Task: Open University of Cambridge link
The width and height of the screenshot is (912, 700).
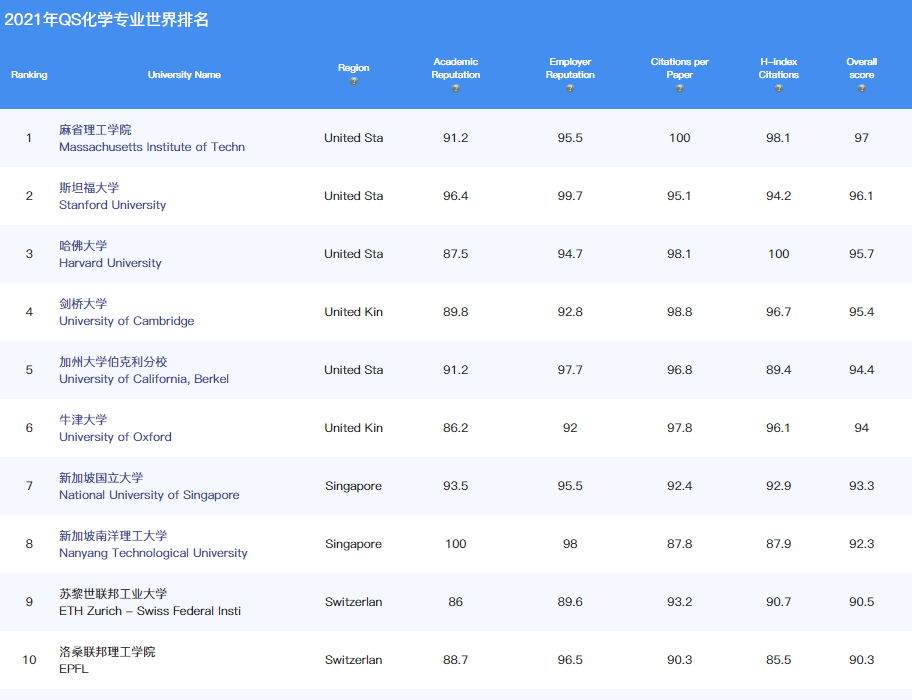Action: 126,321
